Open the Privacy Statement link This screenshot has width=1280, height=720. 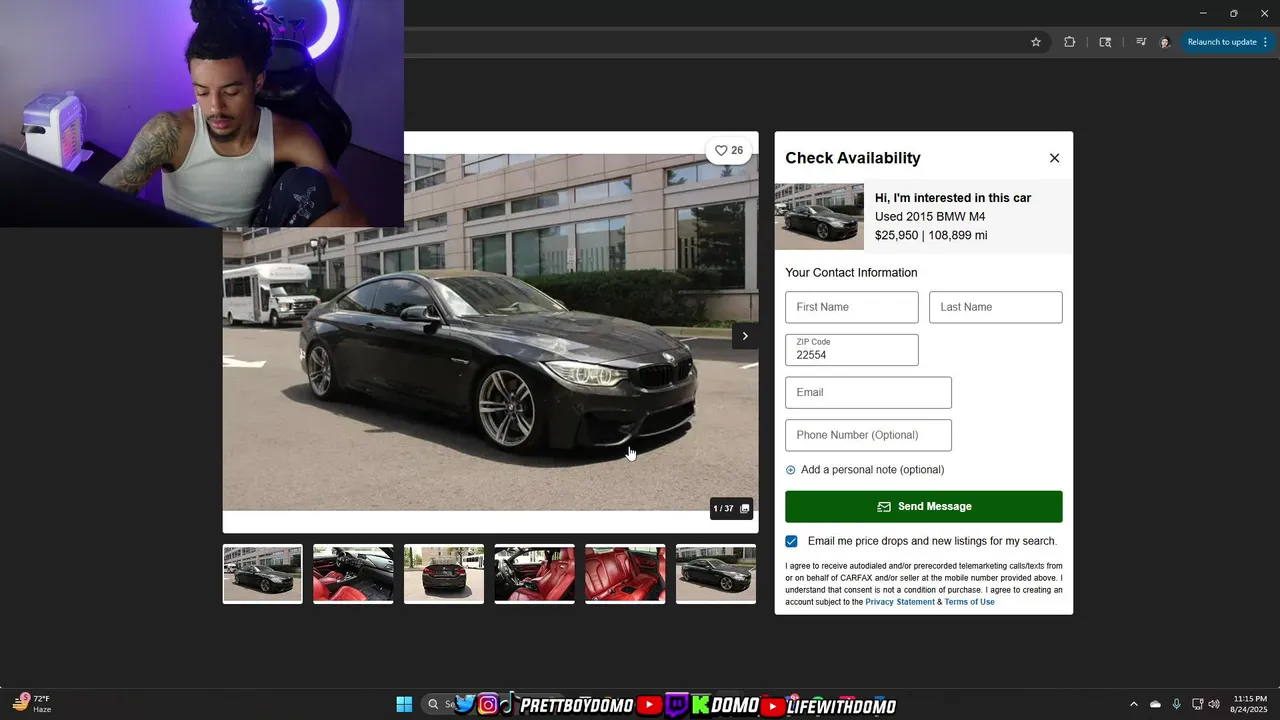pyautogui.click(x=900, y=602)
